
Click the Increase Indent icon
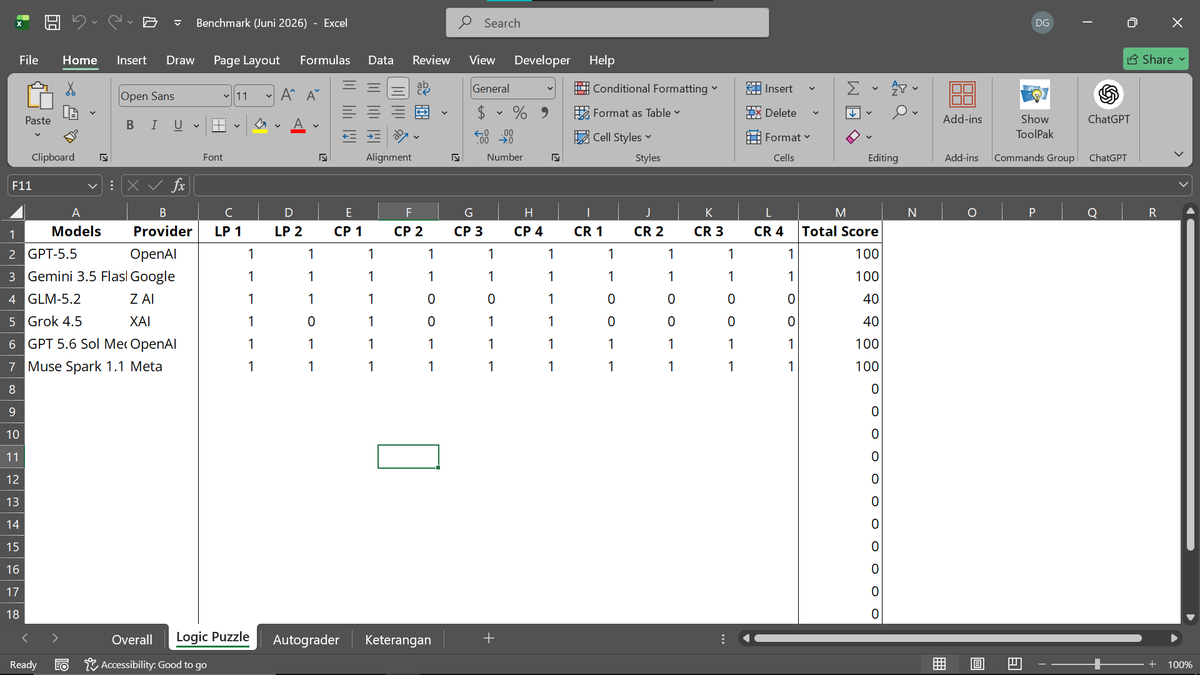point(374,136)
